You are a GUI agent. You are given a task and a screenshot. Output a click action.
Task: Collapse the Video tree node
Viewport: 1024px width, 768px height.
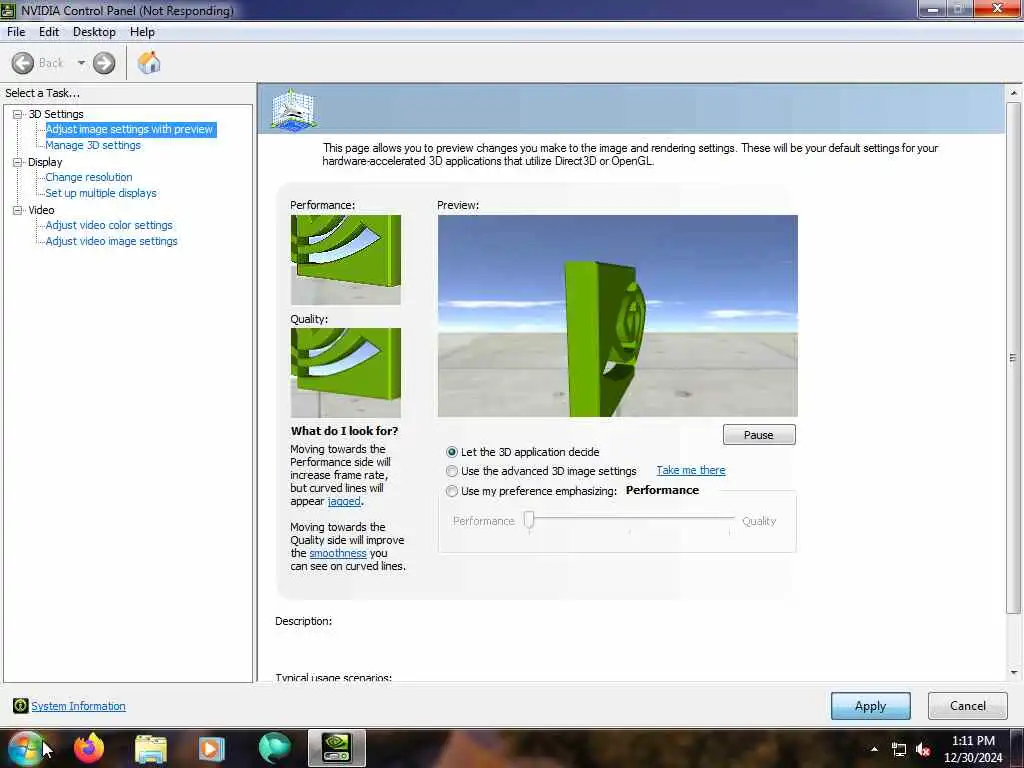pyautogui.click(x=18, y=210)
